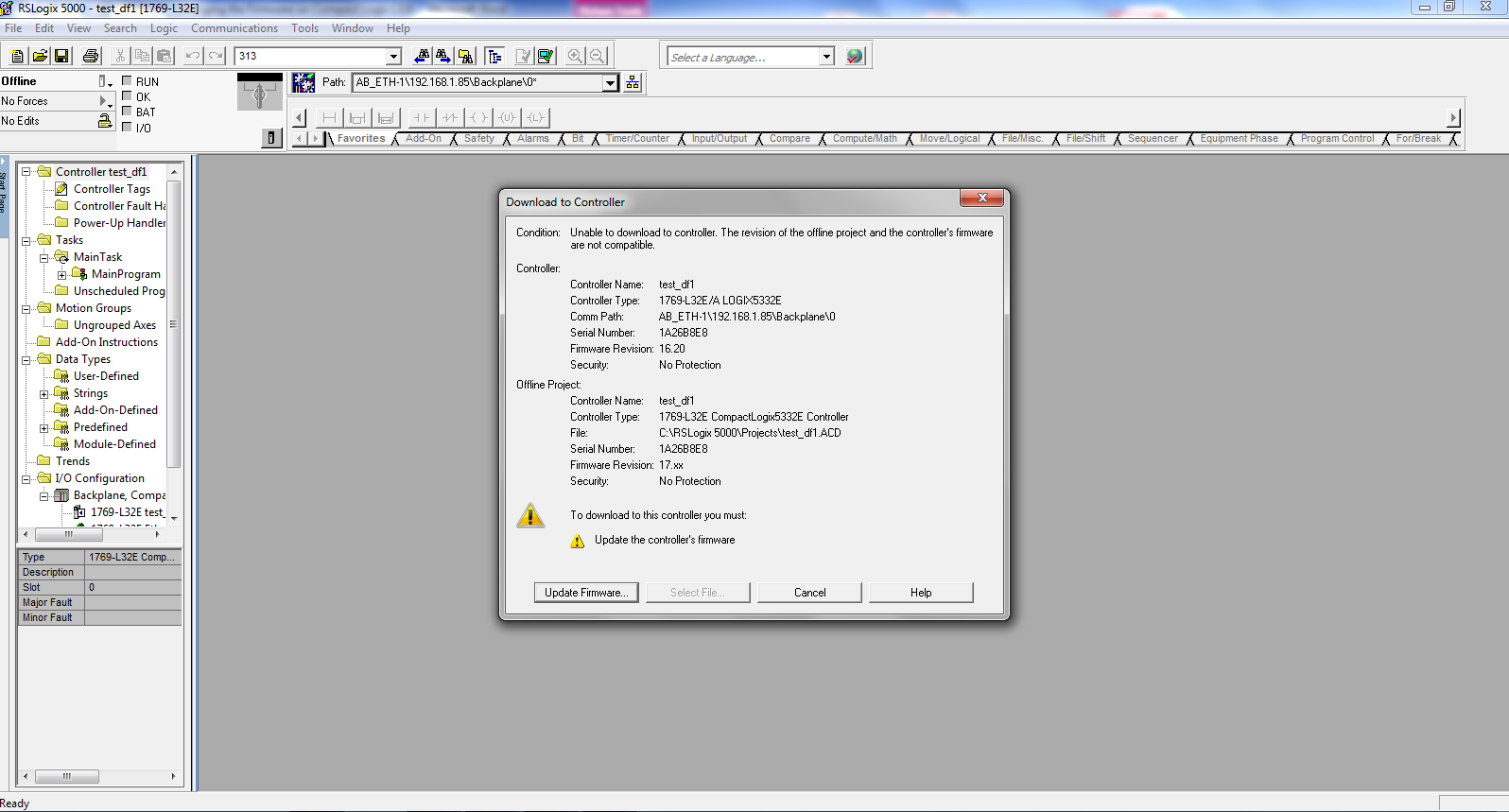Click the Cut scissors icon
Screen dimensions: 1509x812
tap(120, 57)
